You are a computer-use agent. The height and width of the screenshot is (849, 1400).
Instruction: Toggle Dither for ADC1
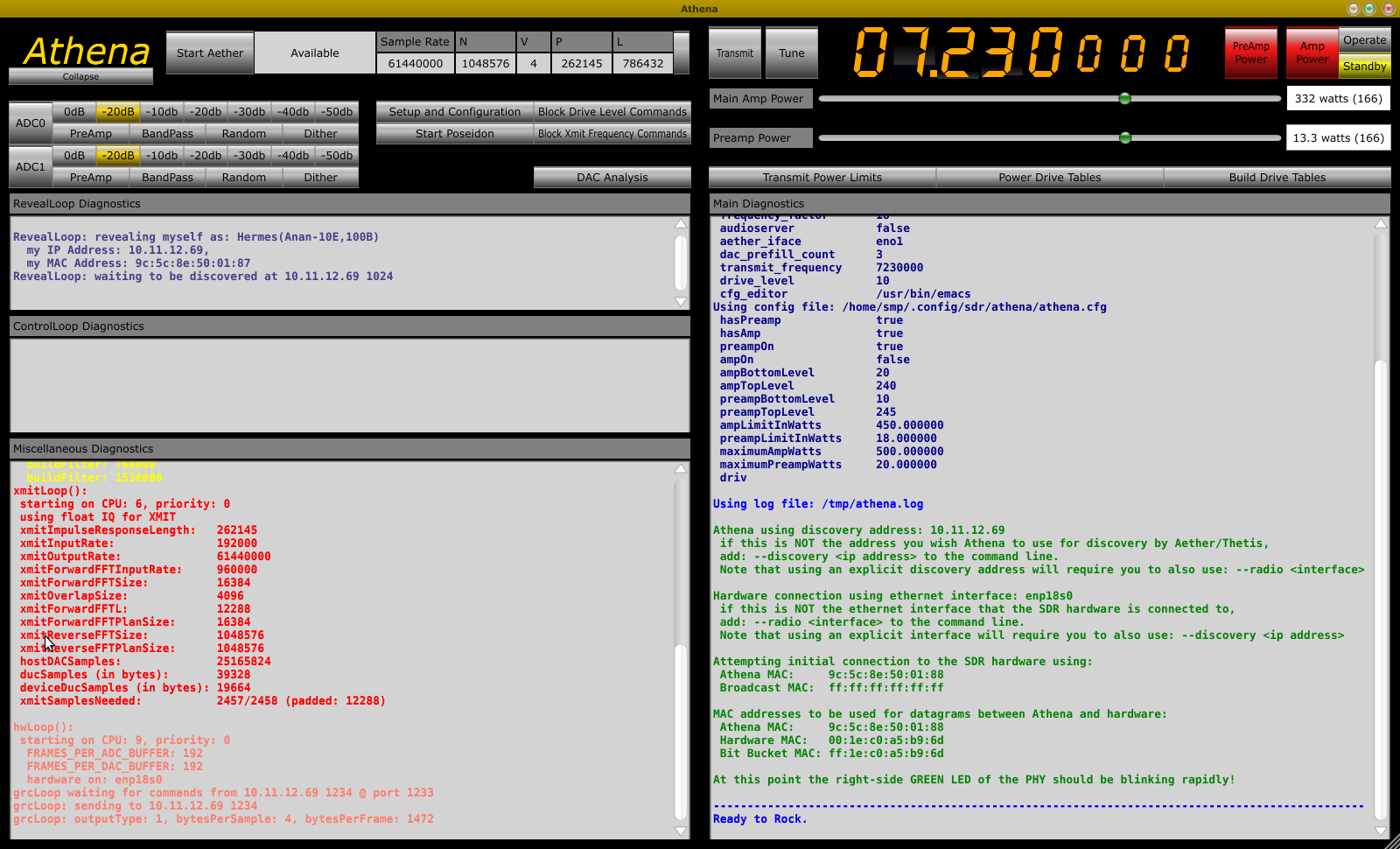pyautogui.click(x=321, y=178)
